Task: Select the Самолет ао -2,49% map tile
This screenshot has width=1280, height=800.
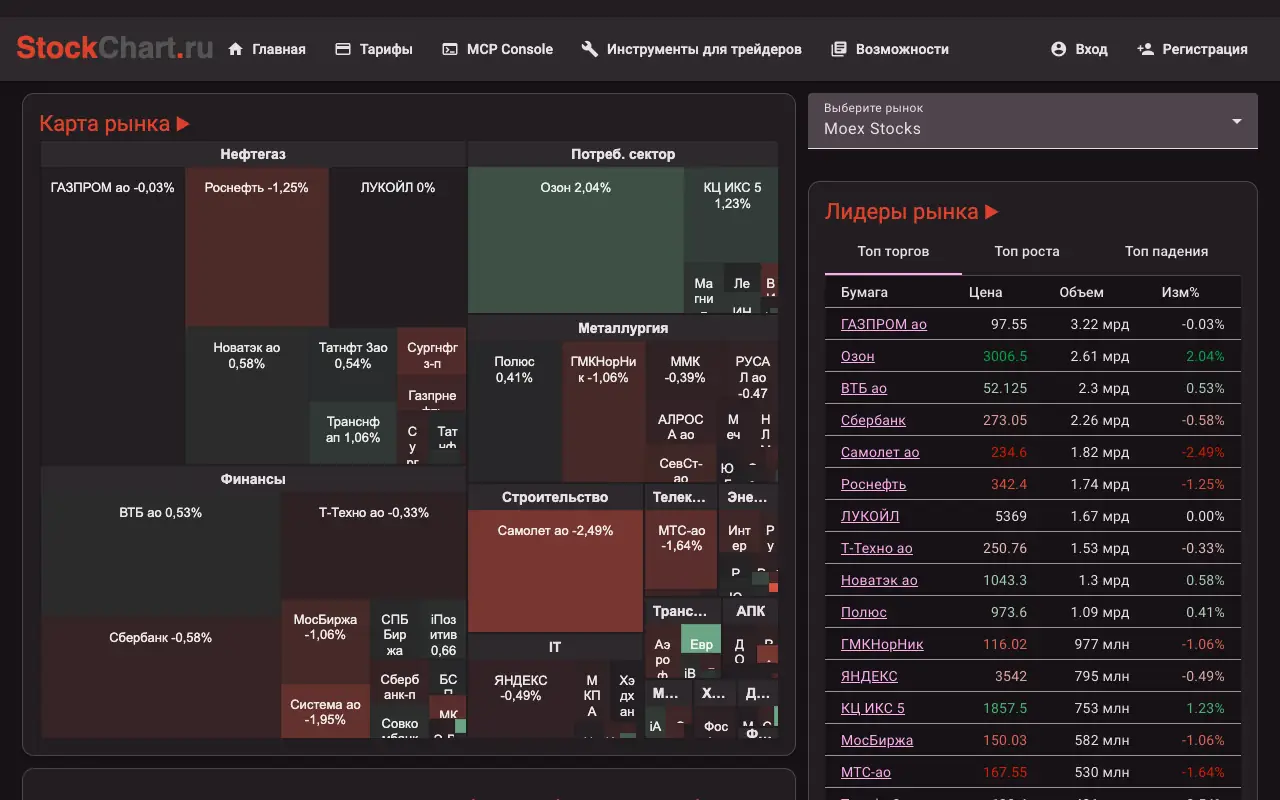Action: tap(555, 571)
